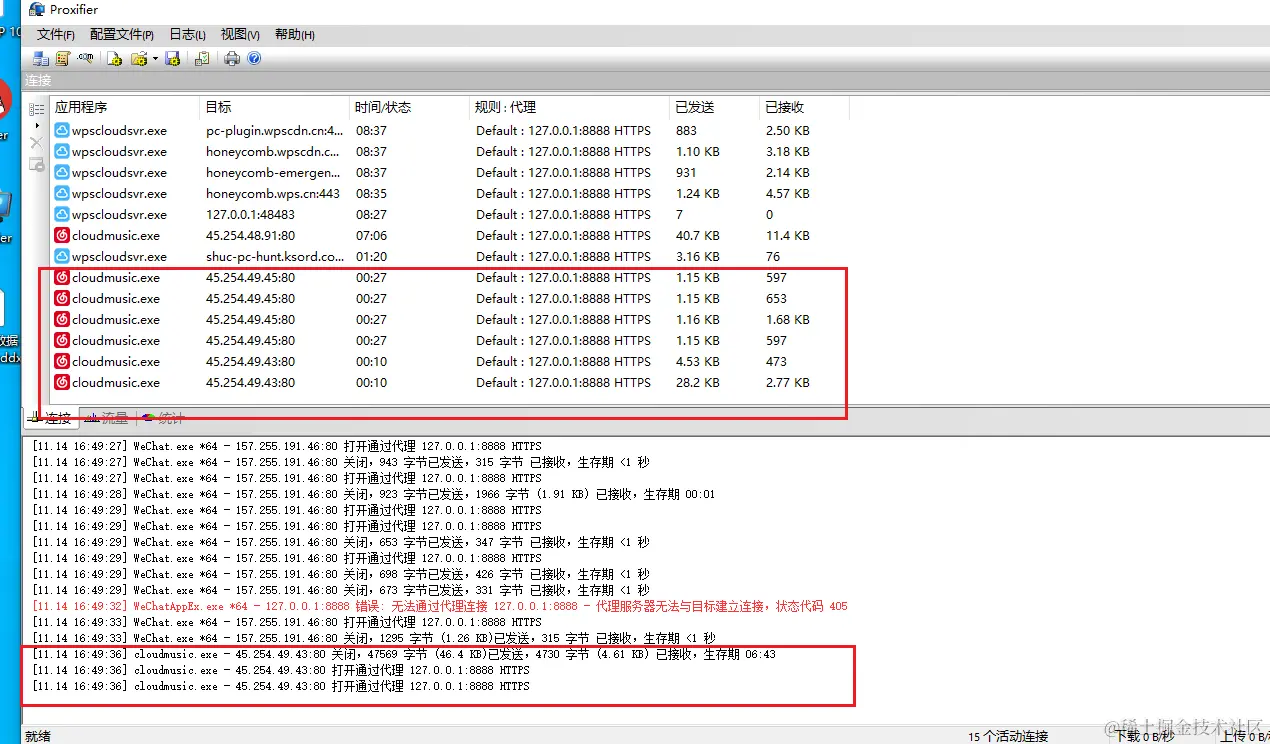1270x744 pixels.
Task: Open the 帮助(H) menu
Action: point(294,35)
